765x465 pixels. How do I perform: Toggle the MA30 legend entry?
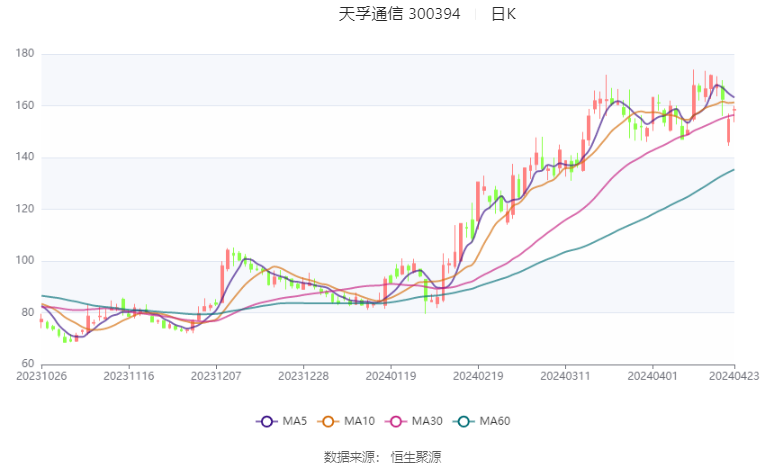(x=414, y=422)
